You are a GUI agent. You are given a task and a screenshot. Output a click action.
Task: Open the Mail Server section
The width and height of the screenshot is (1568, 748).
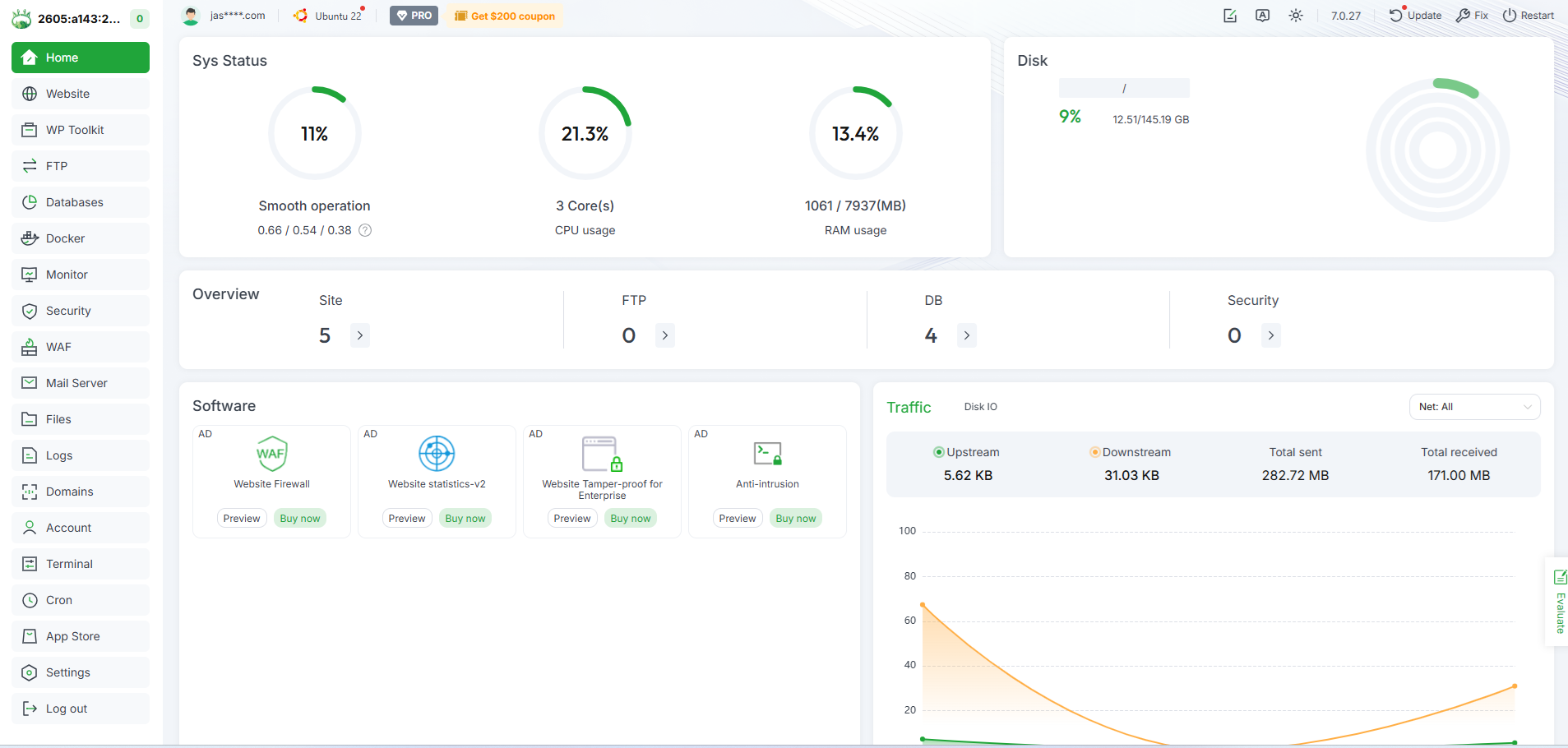coord(77,382)
